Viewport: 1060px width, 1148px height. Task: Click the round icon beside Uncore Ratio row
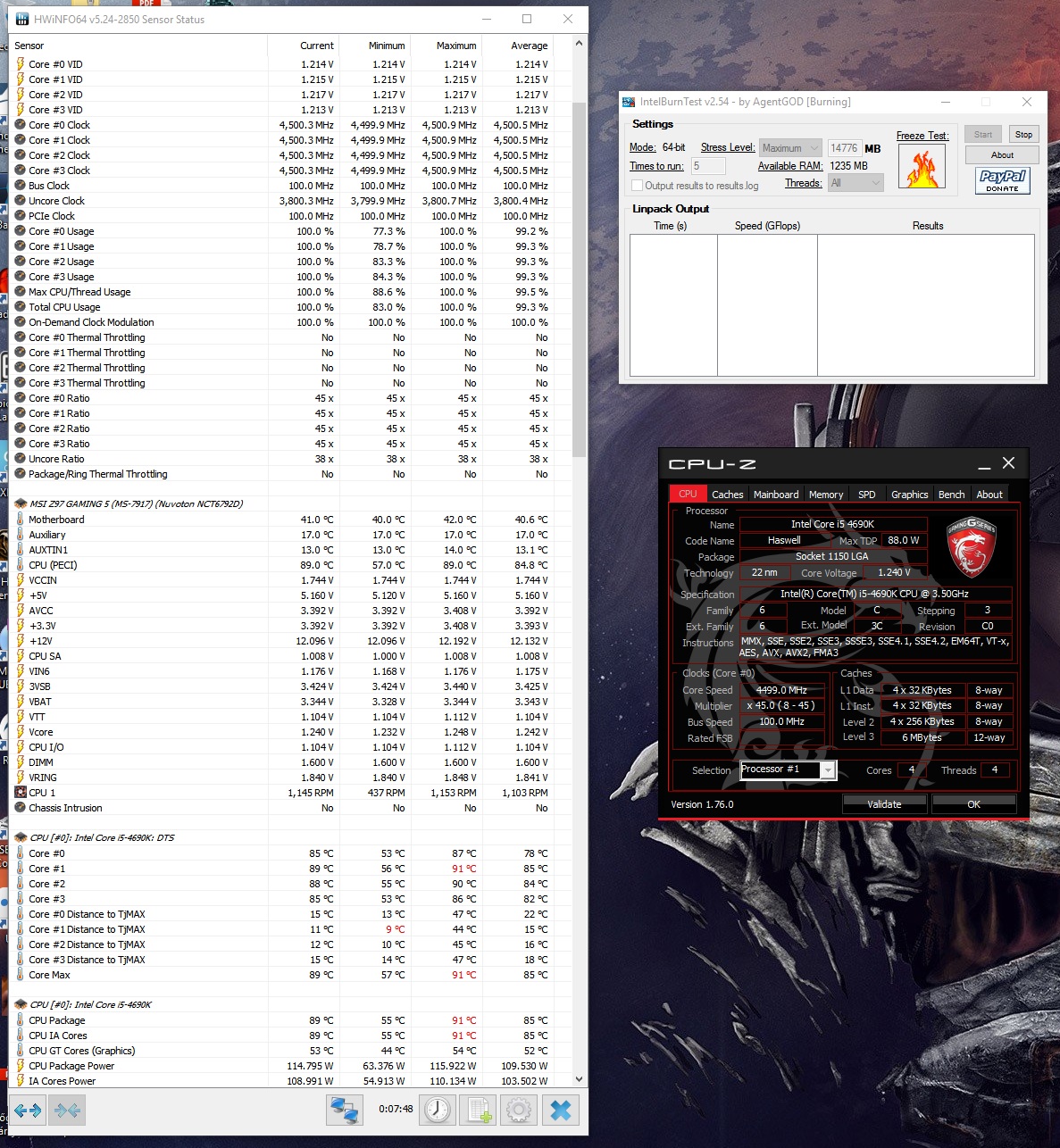(x=20, y=459)
